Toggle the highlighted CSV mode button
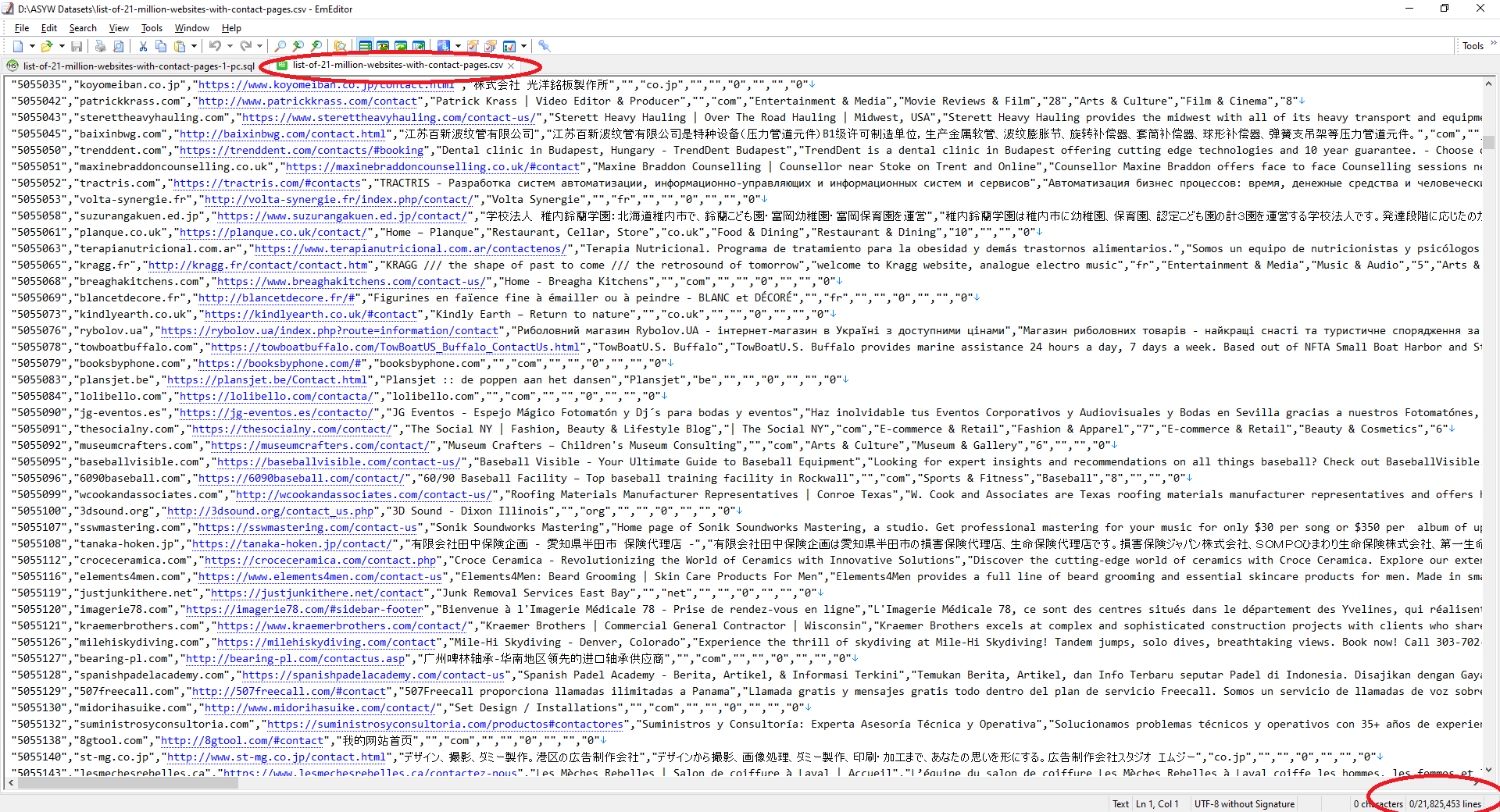 pos(364,46)
